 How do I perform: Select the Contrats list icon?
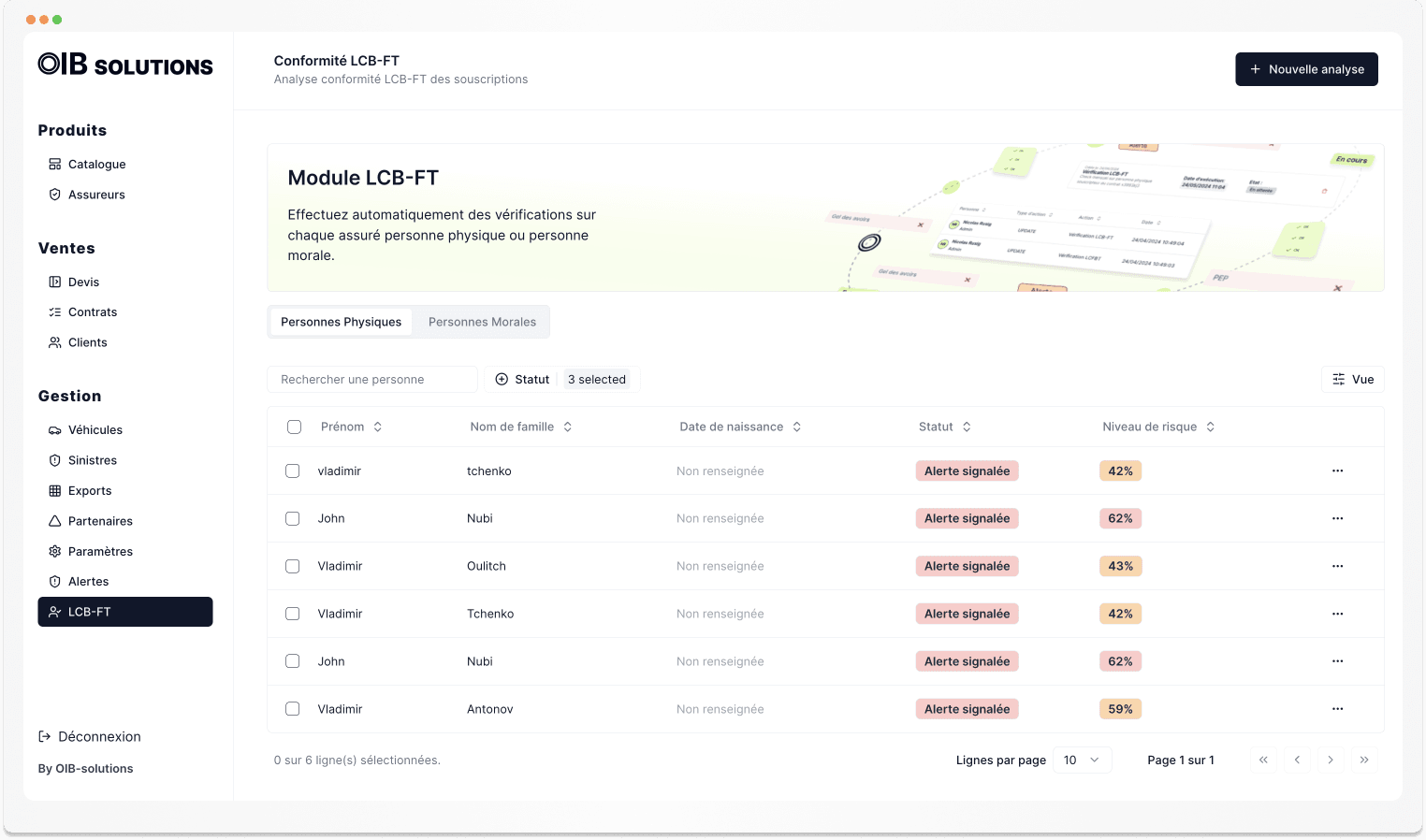click(x=54, y=311)
